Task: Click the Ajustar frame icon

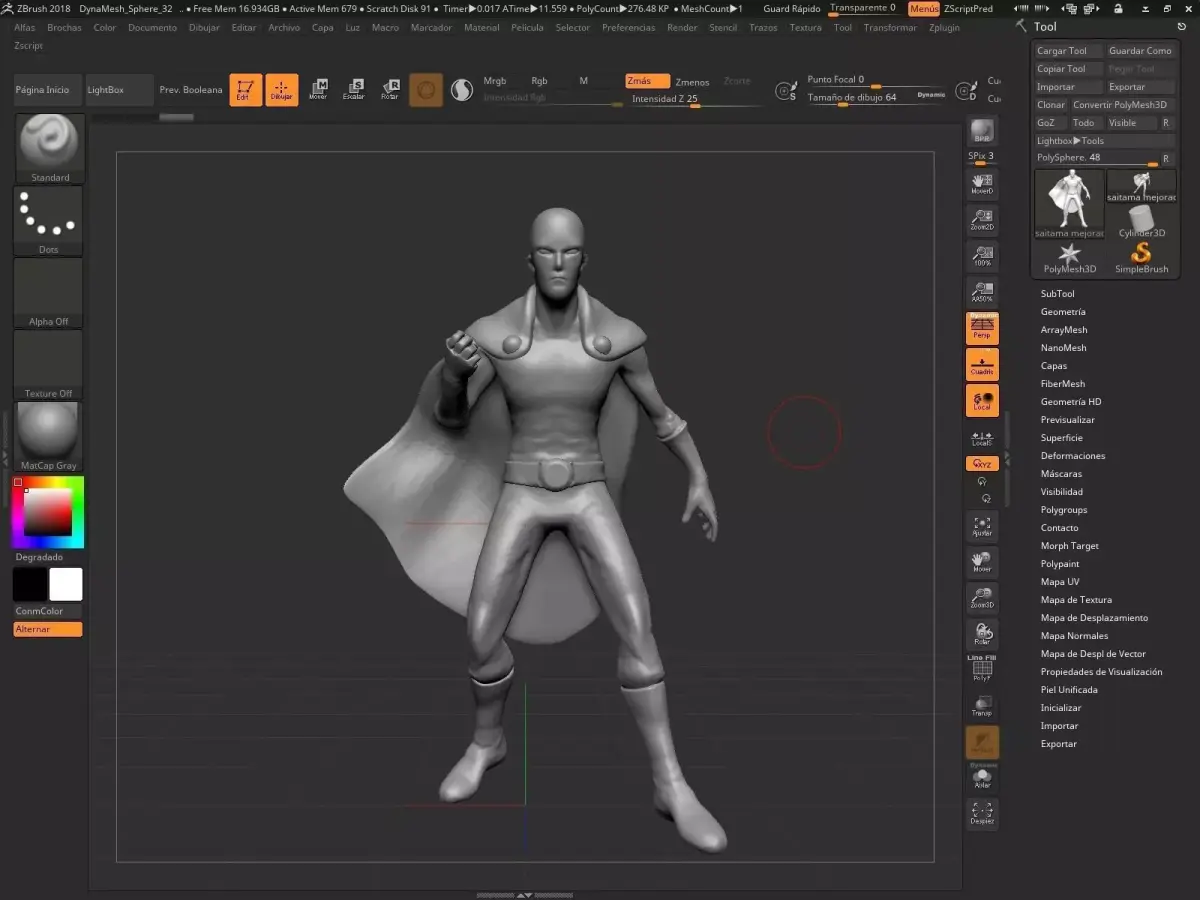Action: [x=982, y=527]
